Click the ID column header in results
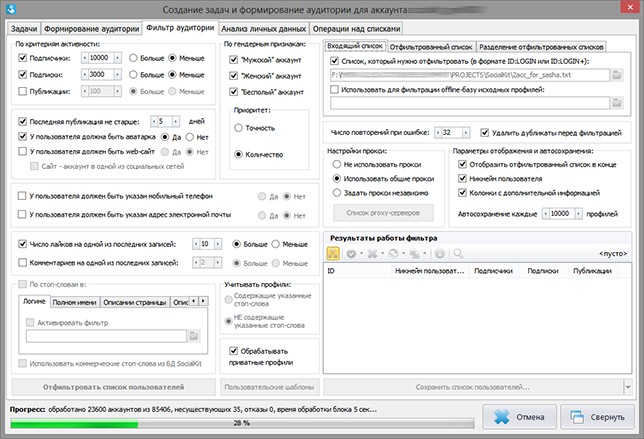The height and width of the screenshot is (439, 644). pyautogui.click(x=358, y=271)
